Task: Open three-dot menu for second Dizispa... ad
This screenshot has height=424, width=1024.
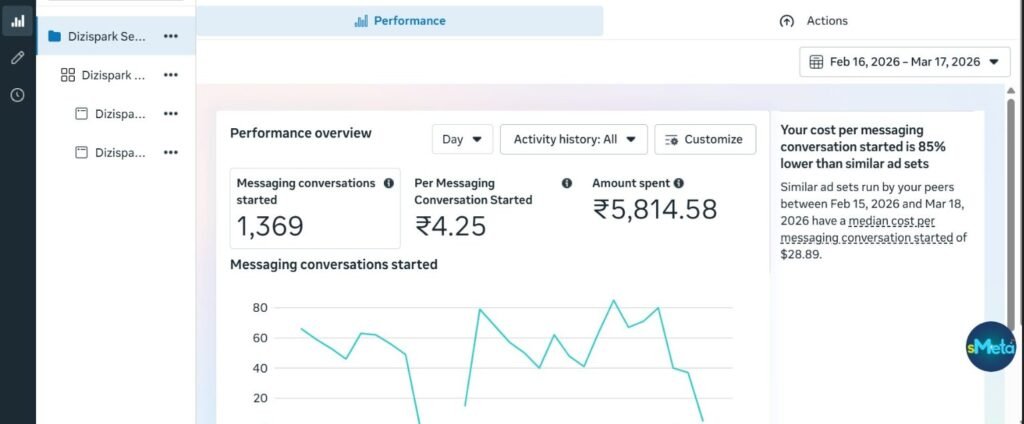Action: [170, 153]
